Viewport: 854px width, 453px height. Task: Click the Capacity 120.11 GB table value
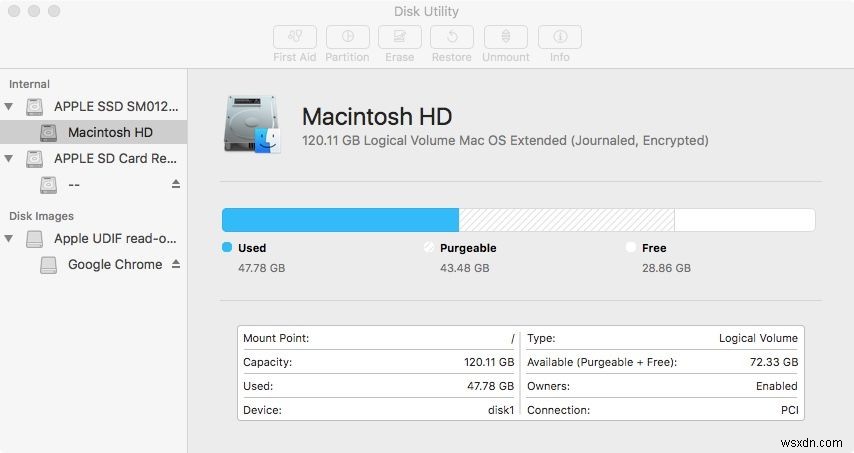[489, 362]
